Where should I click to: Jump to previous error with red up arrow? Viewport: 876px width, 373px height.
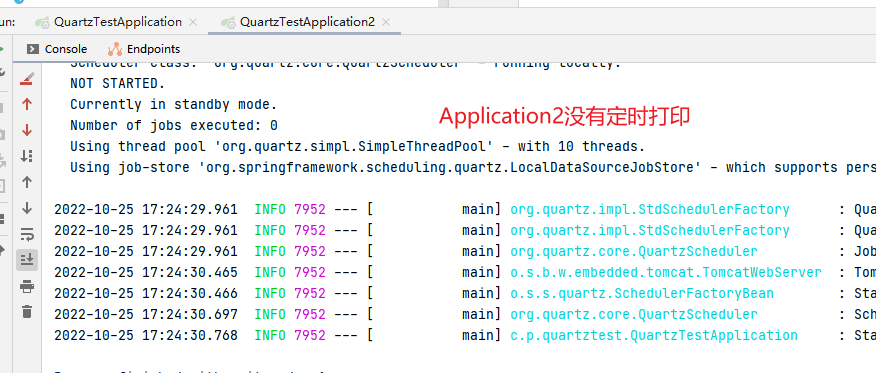(x=27, y=104)
